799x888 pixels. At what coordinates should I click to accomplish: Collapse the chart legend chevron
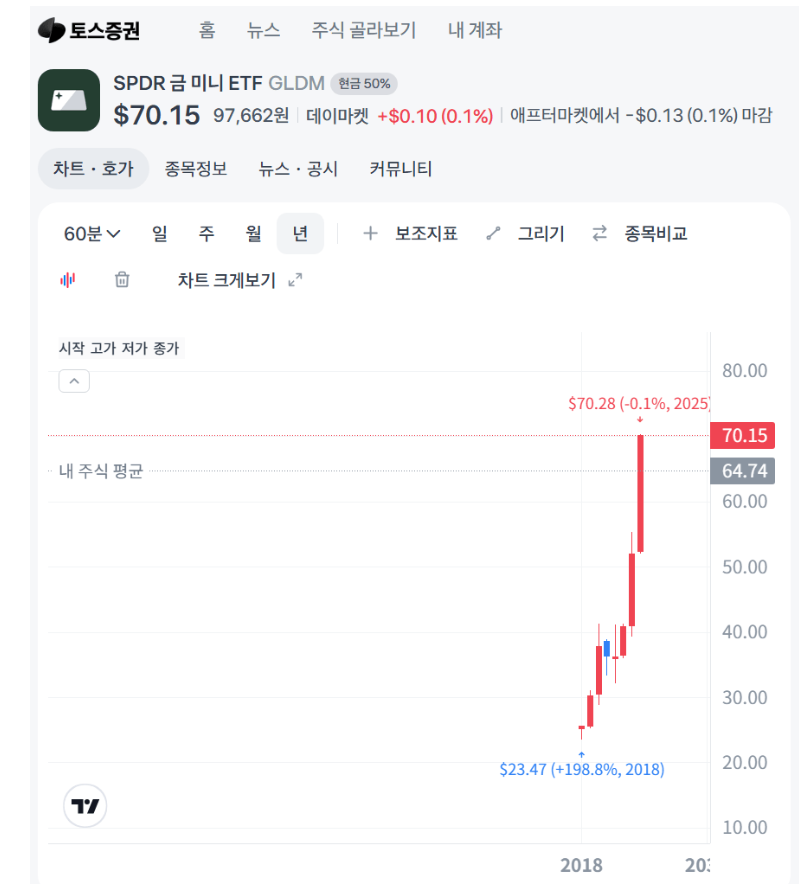click(x=75, y=380)
